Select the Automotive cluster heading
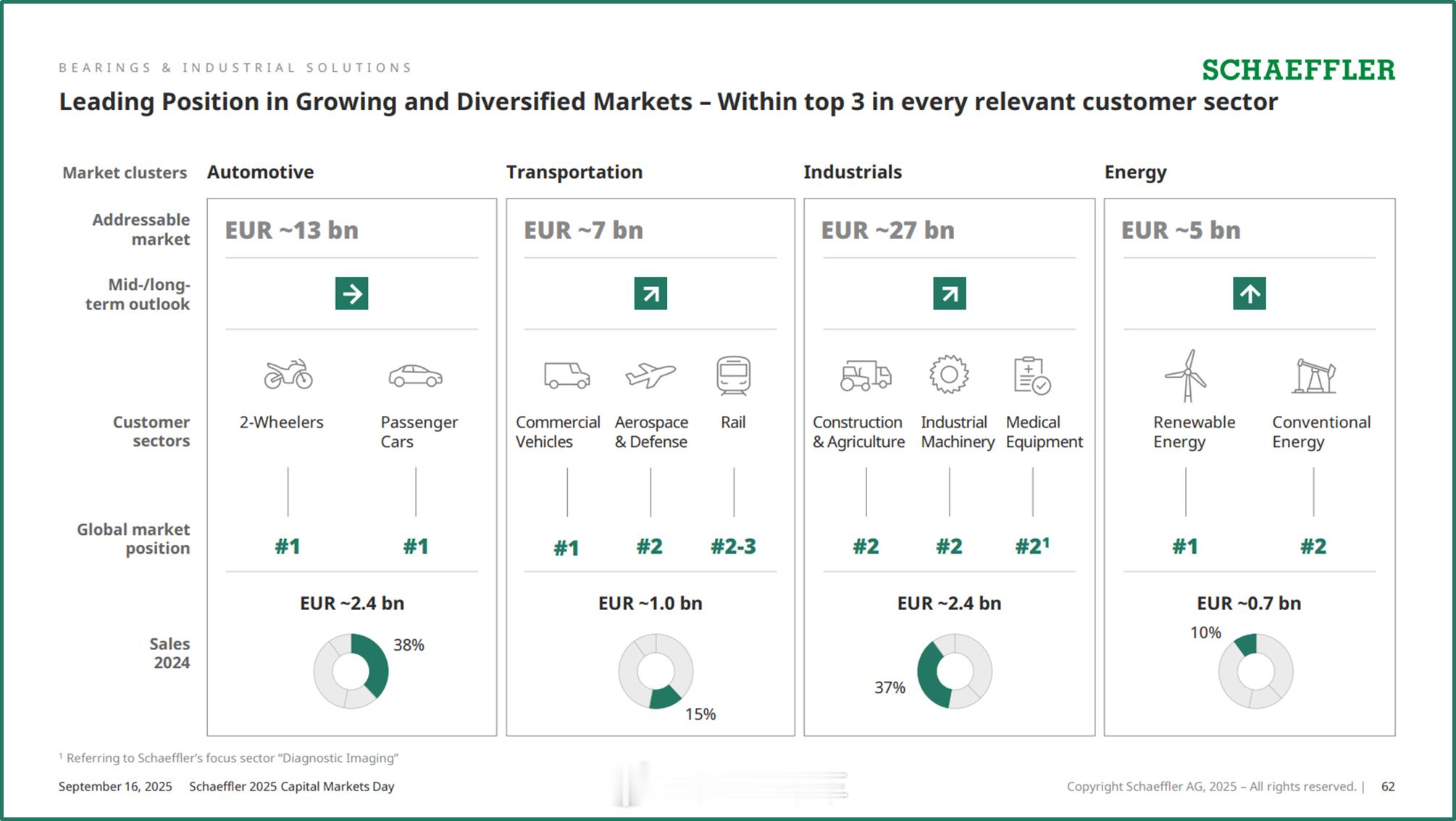1456x821 pixels. [260, 172]
